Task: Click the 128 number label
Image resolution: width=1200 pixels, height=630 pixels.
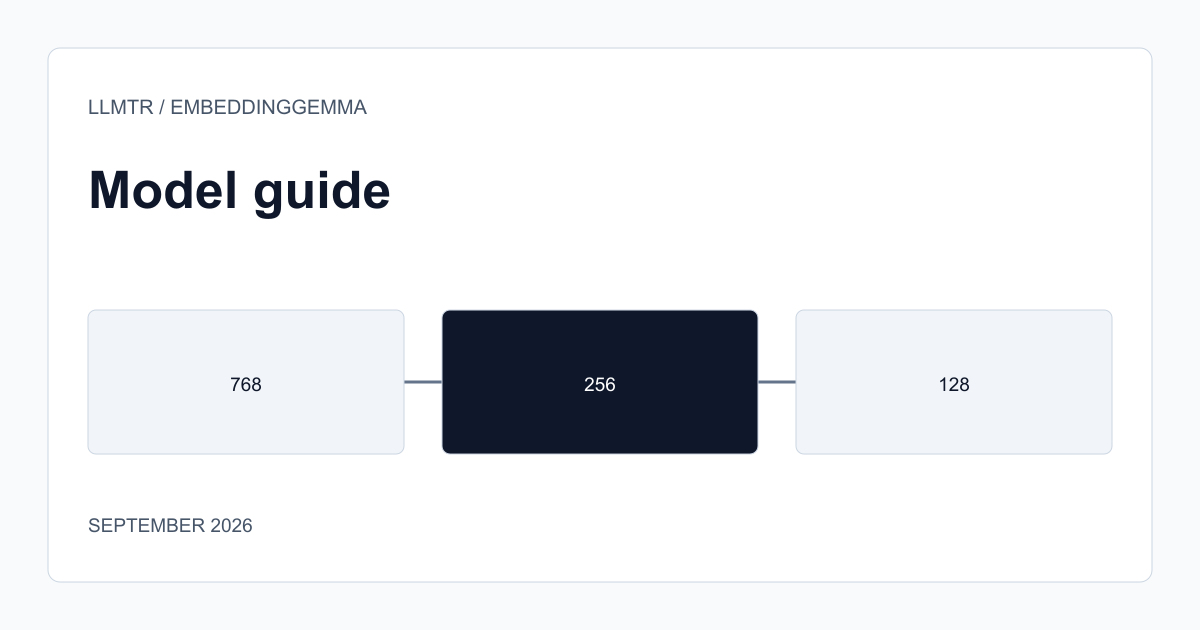Action: pyautogui.click(x=954, y=384)
